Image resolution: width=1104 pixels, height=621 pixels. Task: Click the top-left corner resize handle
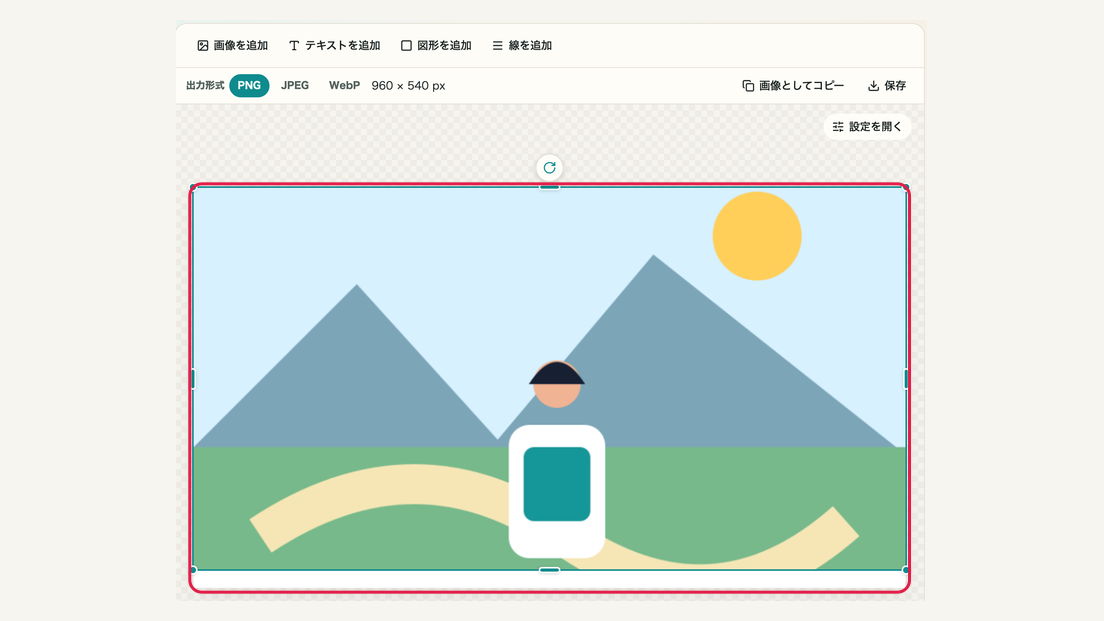[193, 187]
